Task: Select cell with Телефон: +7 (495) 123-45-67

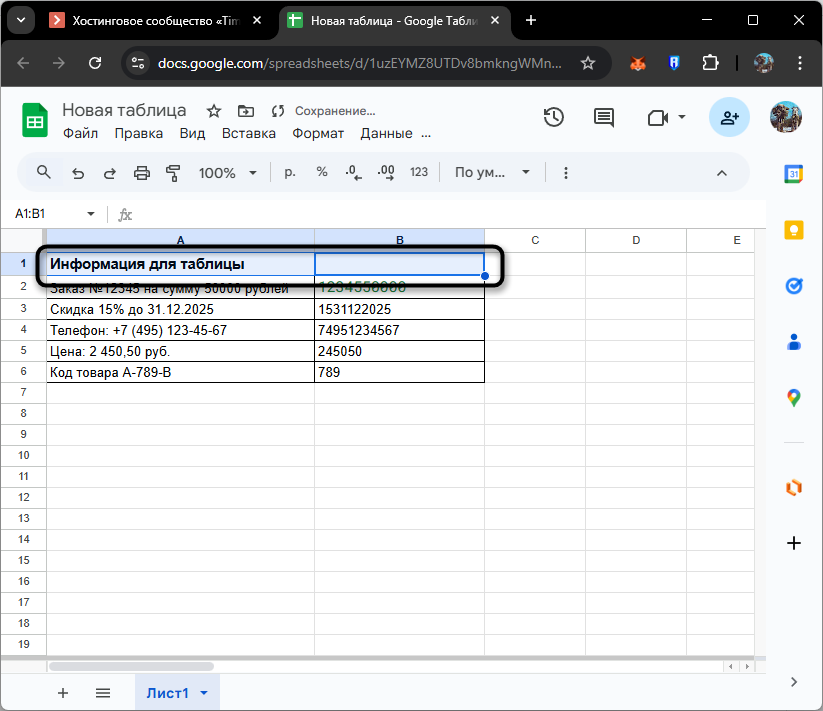Action: click(180, 330)
